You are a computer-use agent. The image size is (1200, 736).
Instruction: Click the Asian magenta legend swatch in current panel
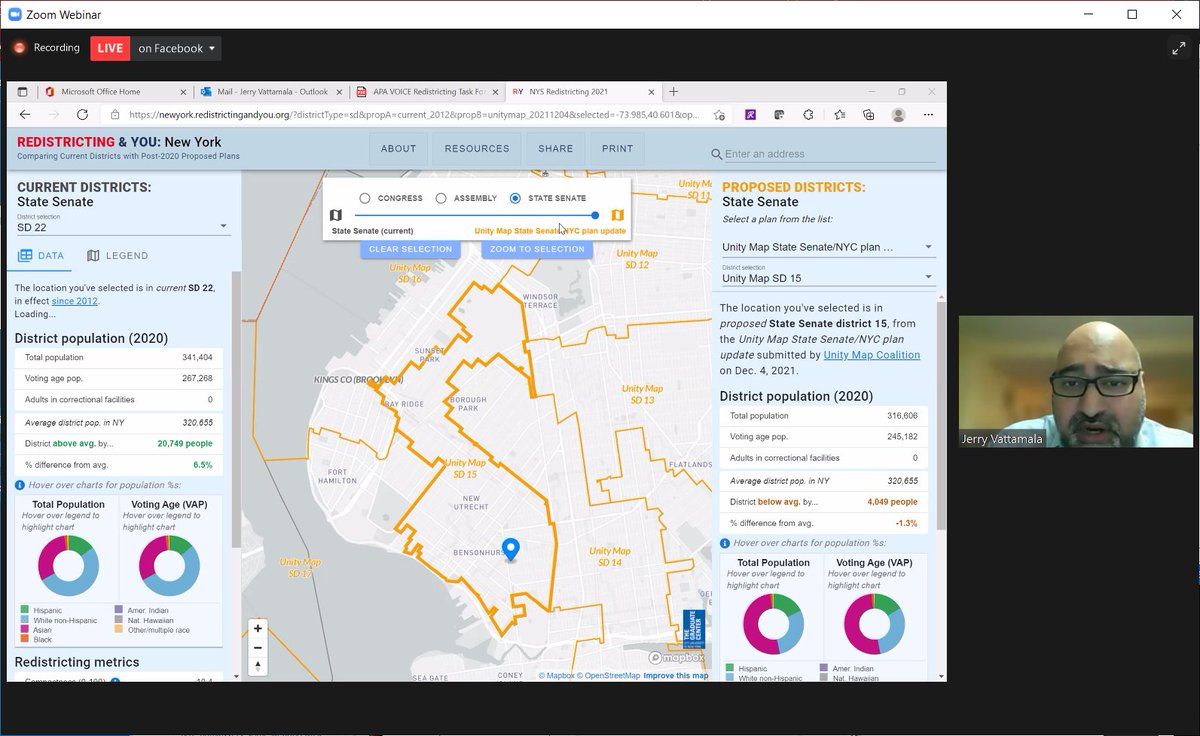24,630
